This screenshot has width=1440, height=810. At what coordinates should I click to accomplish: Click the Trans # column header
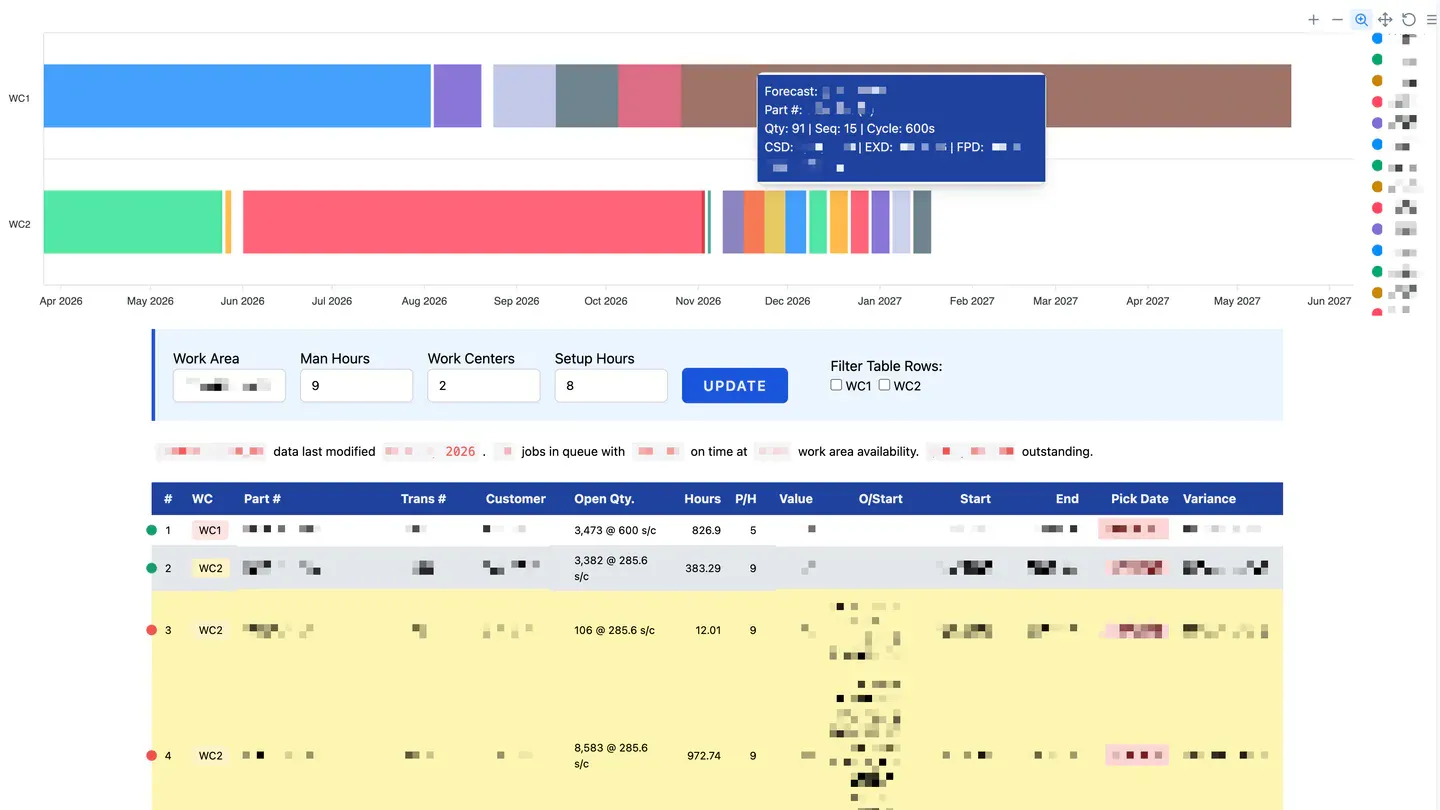(x=423, y=499)
